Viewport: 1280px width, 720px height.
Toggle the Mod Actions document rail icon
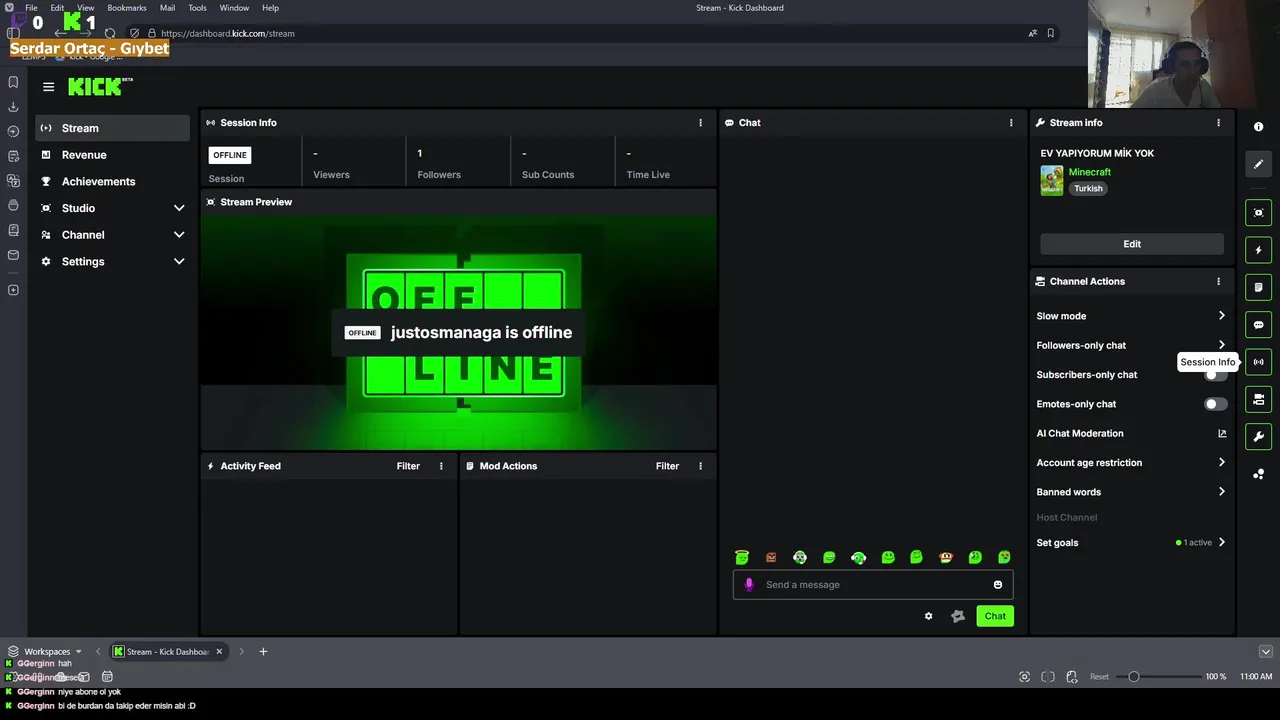click(x=1258, y=287)
